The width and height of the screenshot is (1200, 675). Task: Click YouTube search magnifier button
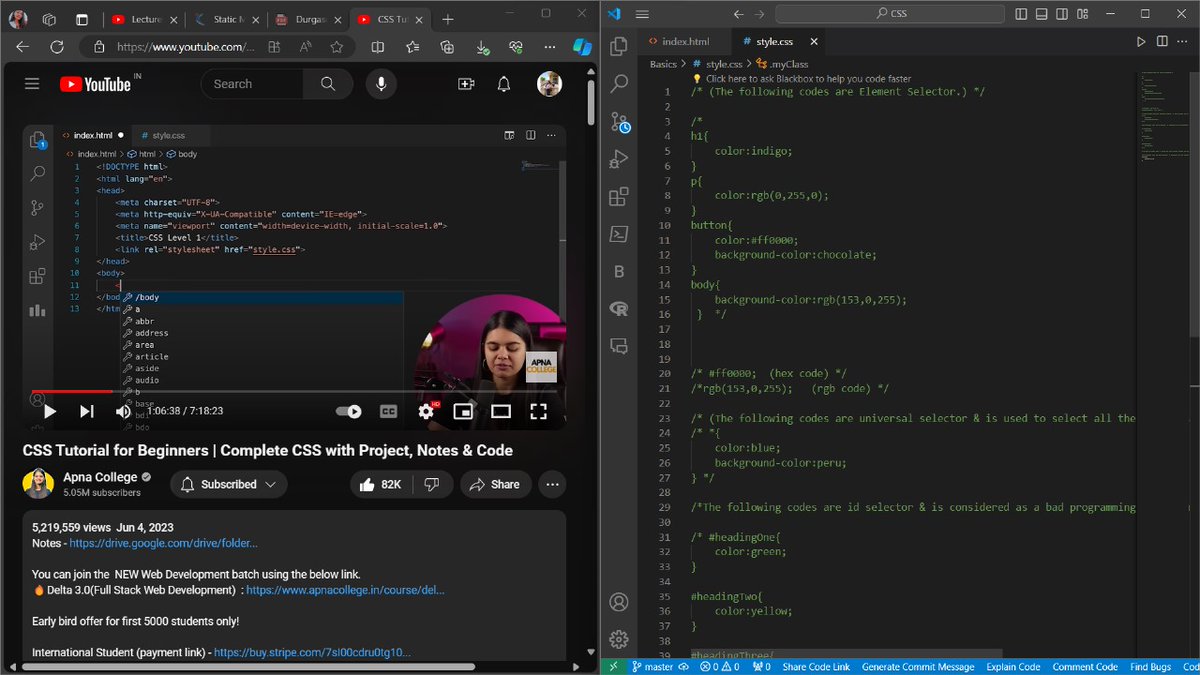click(329, 84)
